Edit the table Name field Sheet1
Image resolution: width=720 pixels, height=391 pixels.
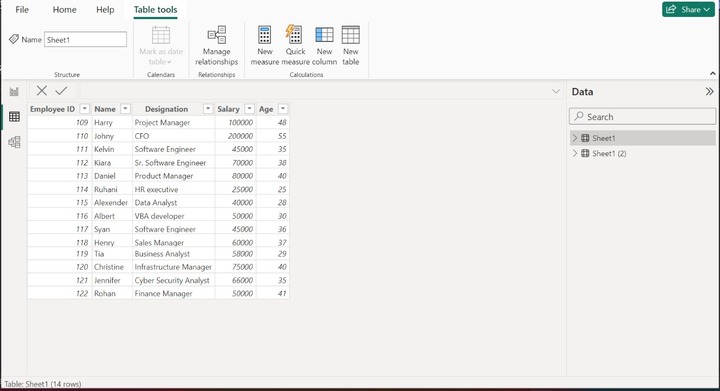coord(85,39)
